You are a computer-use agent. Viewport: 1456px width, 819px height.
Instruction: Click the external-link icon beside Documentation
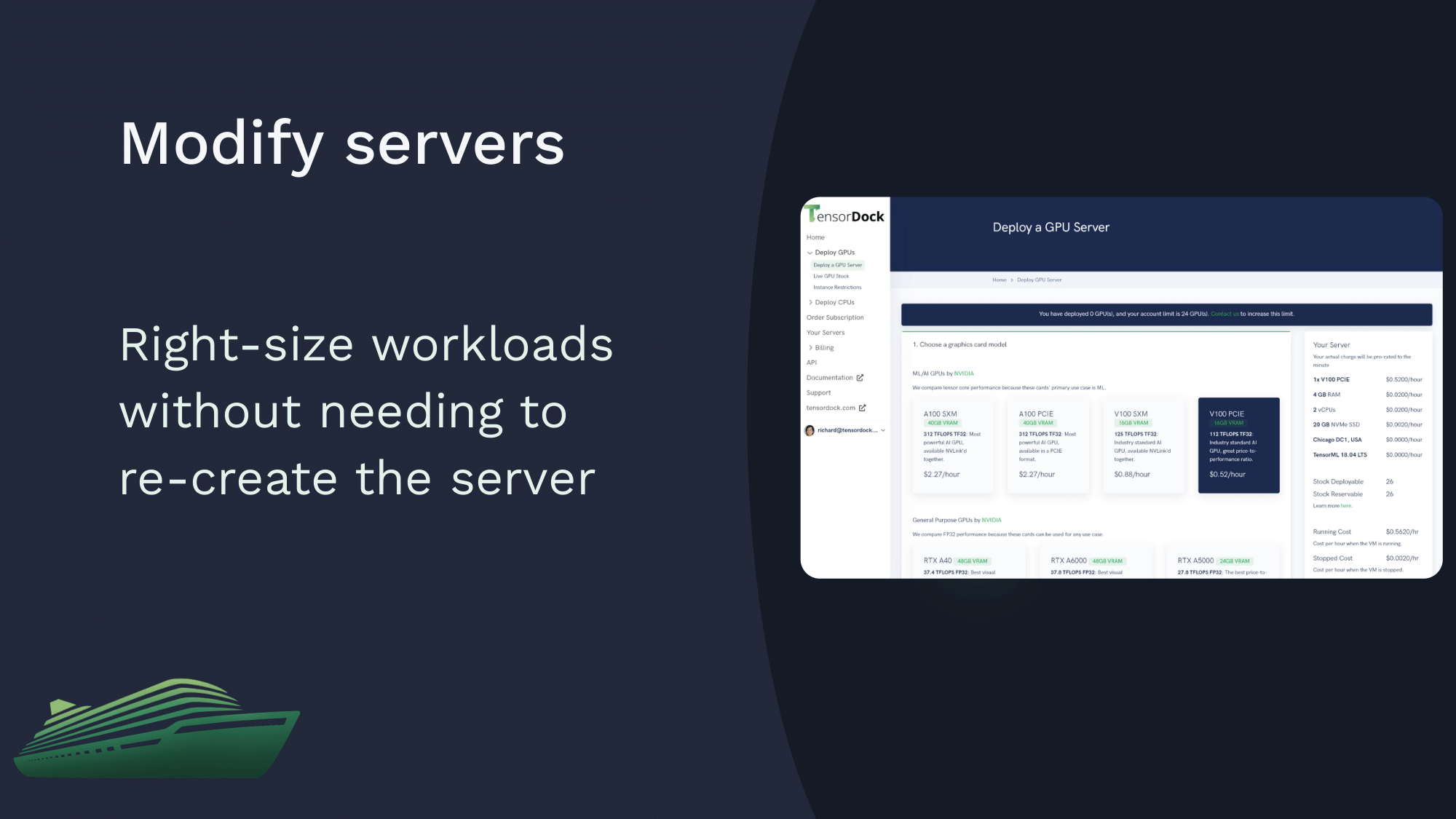tap(860, 378)
